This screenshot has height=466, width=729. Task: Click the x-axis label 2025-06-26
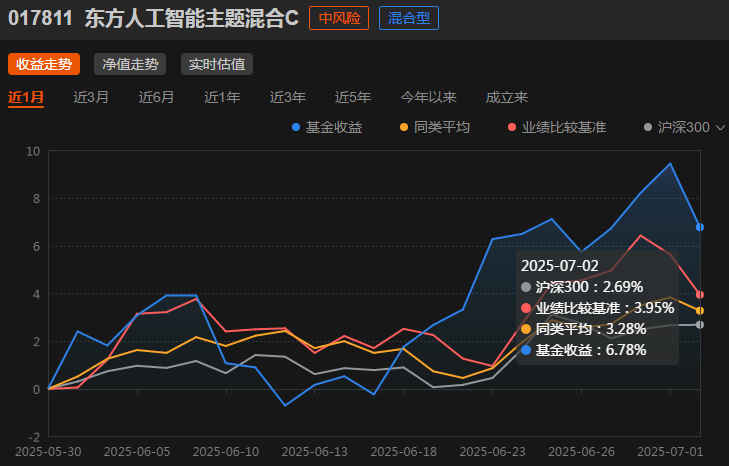pyautogui.click(x=581, y=452)
